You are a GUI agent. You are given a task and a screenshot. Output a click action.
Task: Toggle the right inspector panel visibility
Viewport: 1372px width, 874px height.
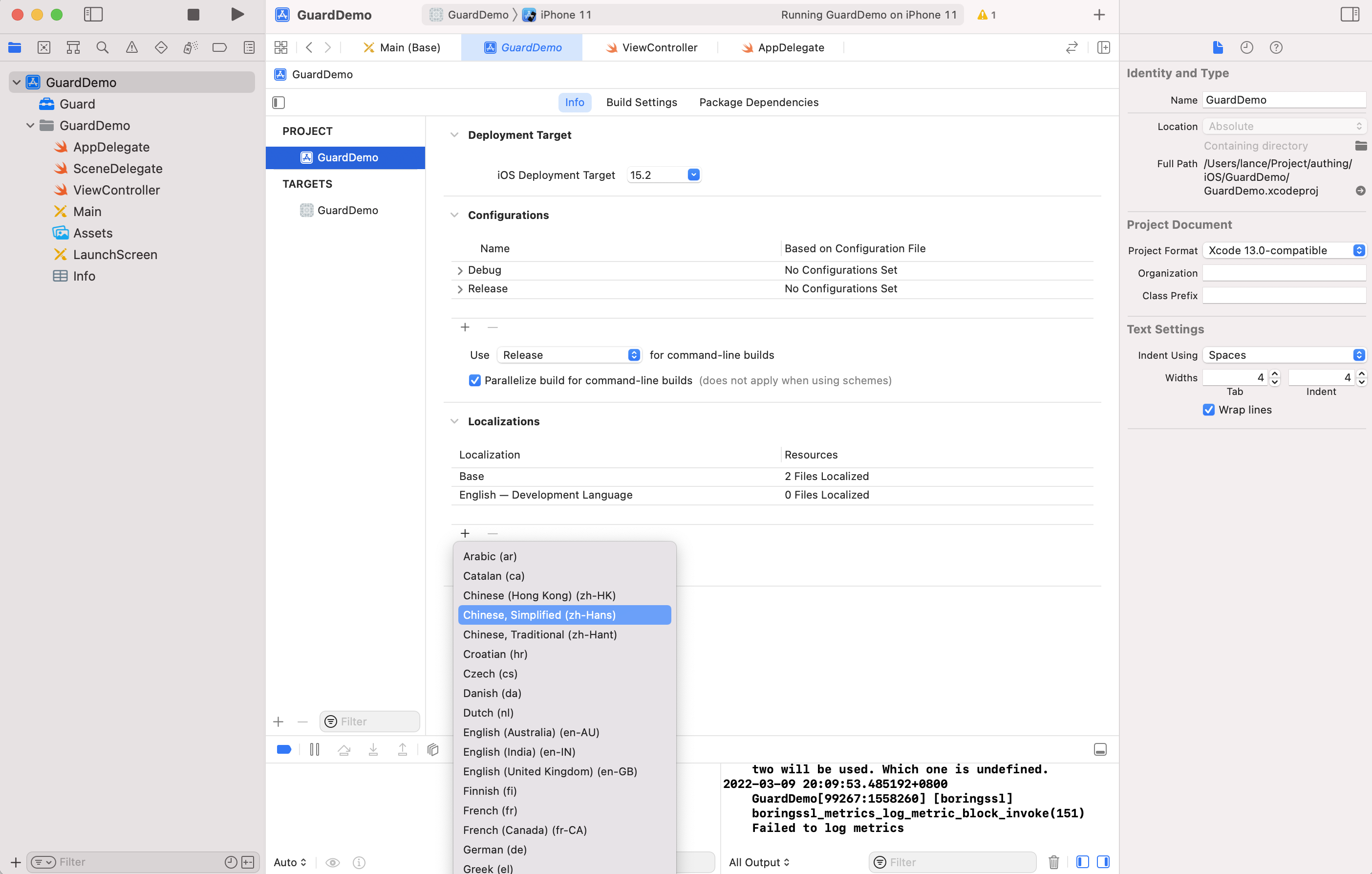(x=1349, y=15)
